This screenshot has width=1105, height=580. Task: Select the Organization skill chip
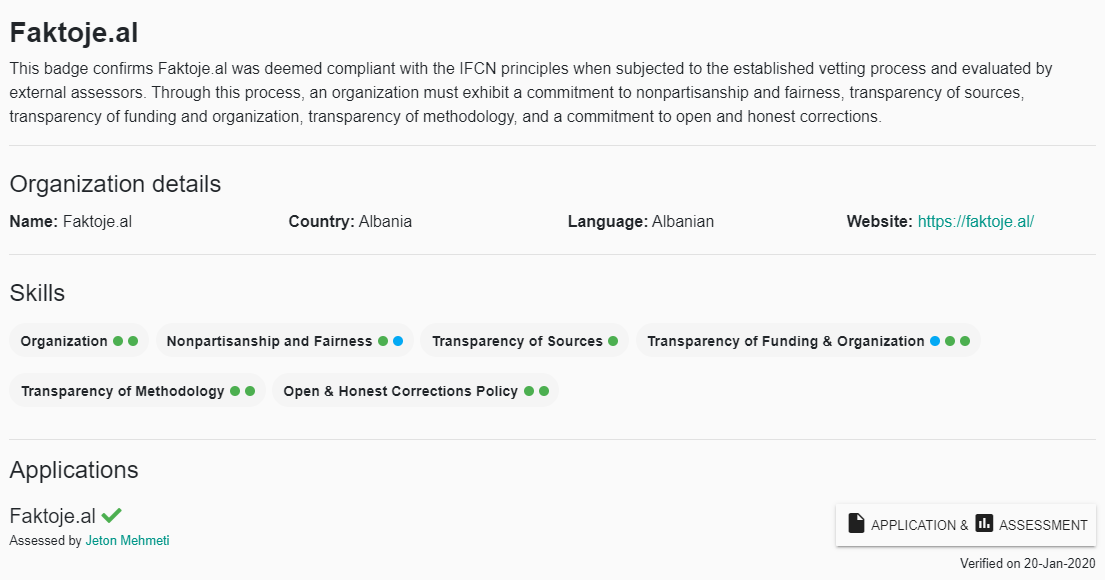click(79, 341)
